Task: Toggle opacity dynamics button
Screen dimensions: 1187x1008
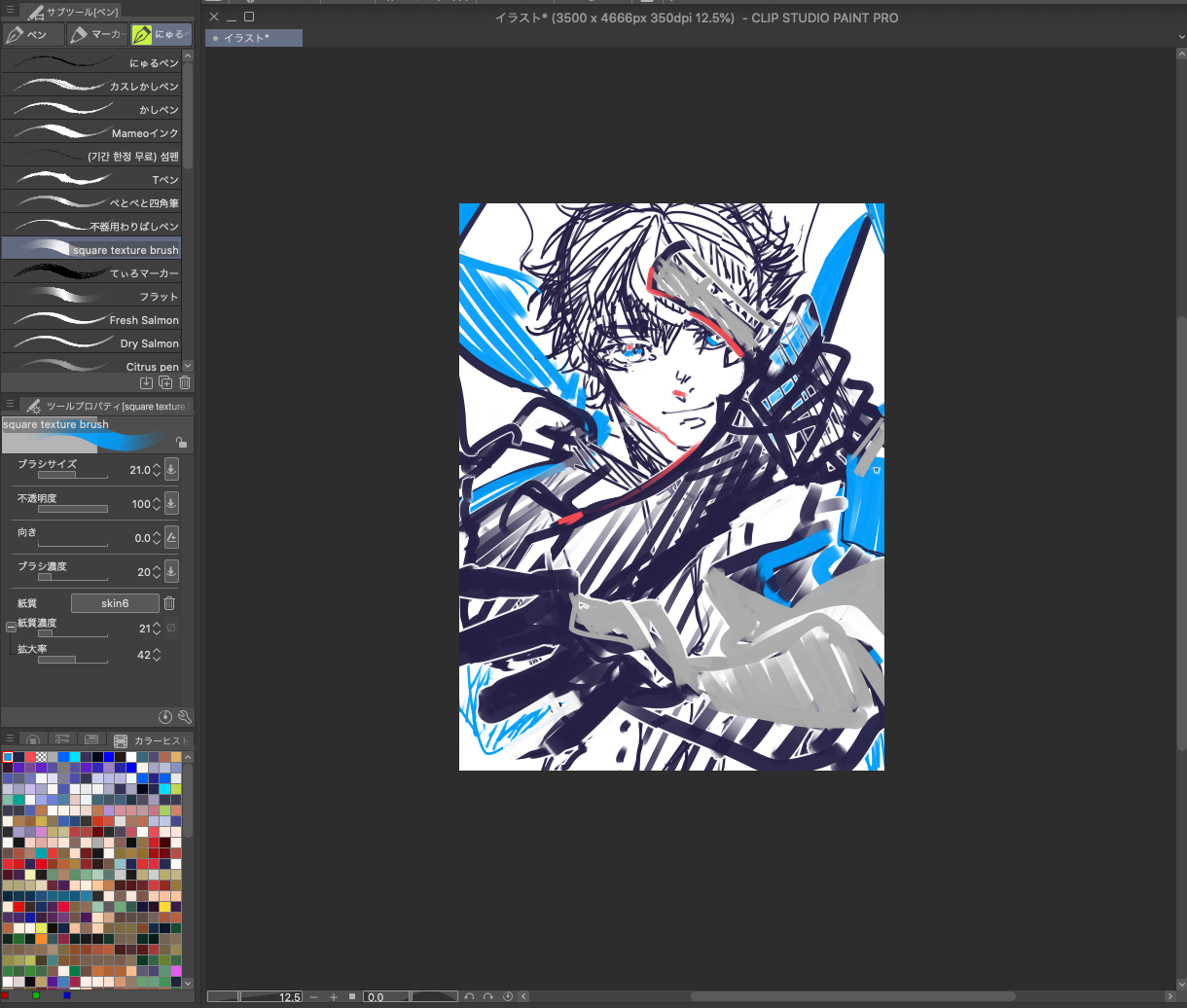Action: point(171,504)
